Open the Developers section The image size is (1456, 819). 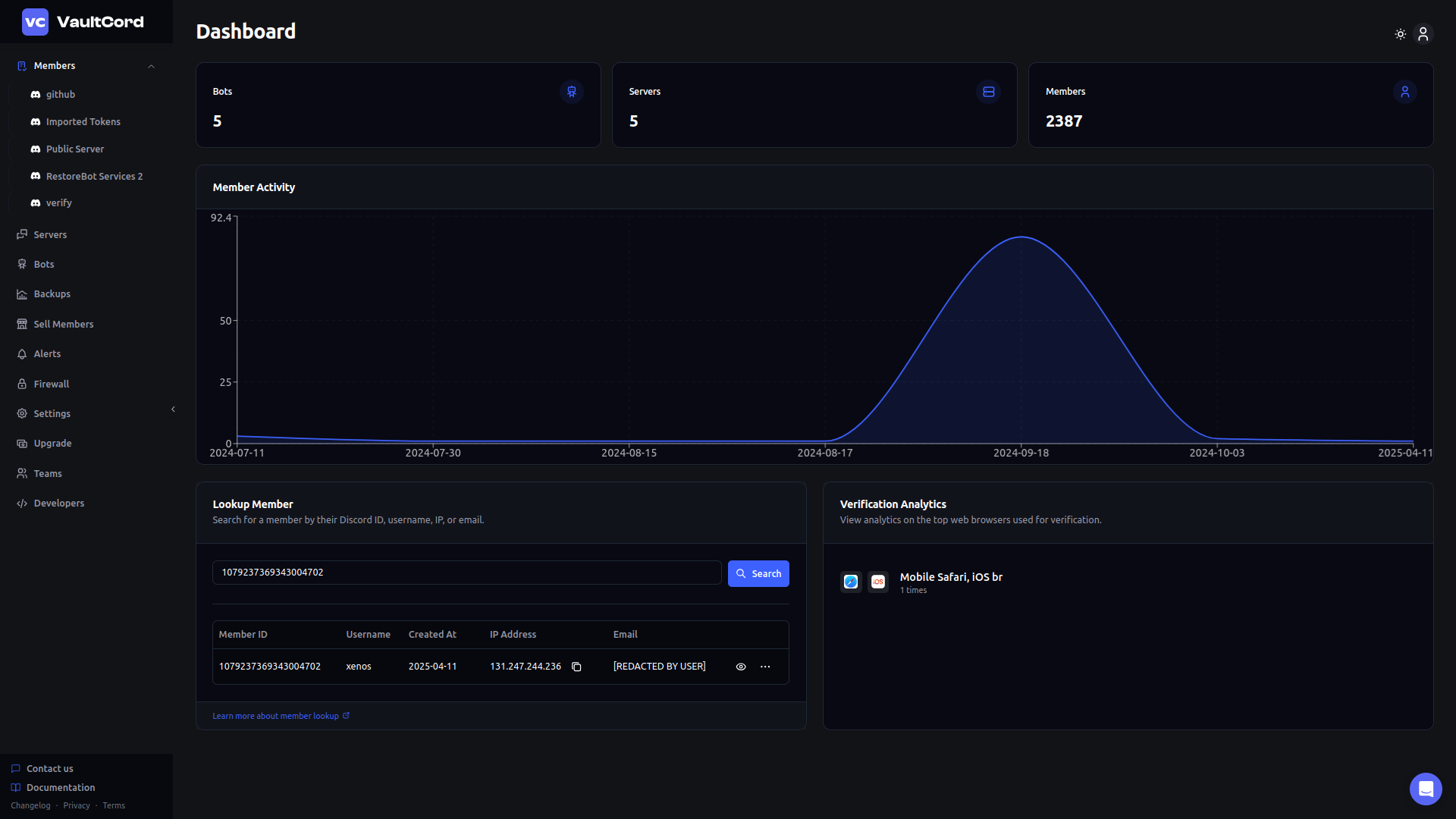(58, 503)
